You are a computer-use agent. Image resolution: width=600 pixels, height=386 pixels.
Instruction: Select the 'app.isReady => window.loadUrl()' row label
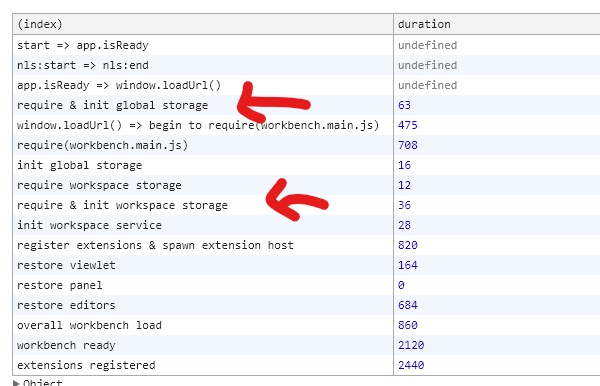coord(119,85)
